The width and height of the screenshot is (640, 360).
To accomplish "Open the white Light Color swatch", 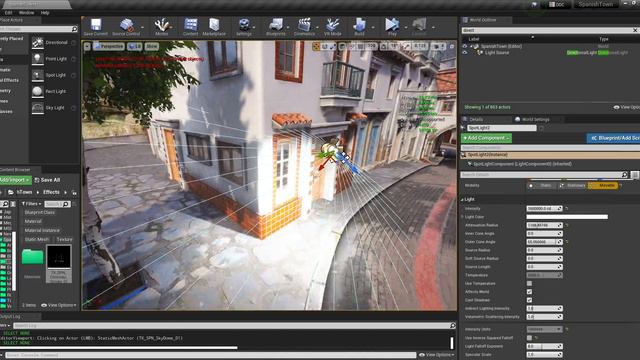I will pyautogui.click(x=567, y=217).
